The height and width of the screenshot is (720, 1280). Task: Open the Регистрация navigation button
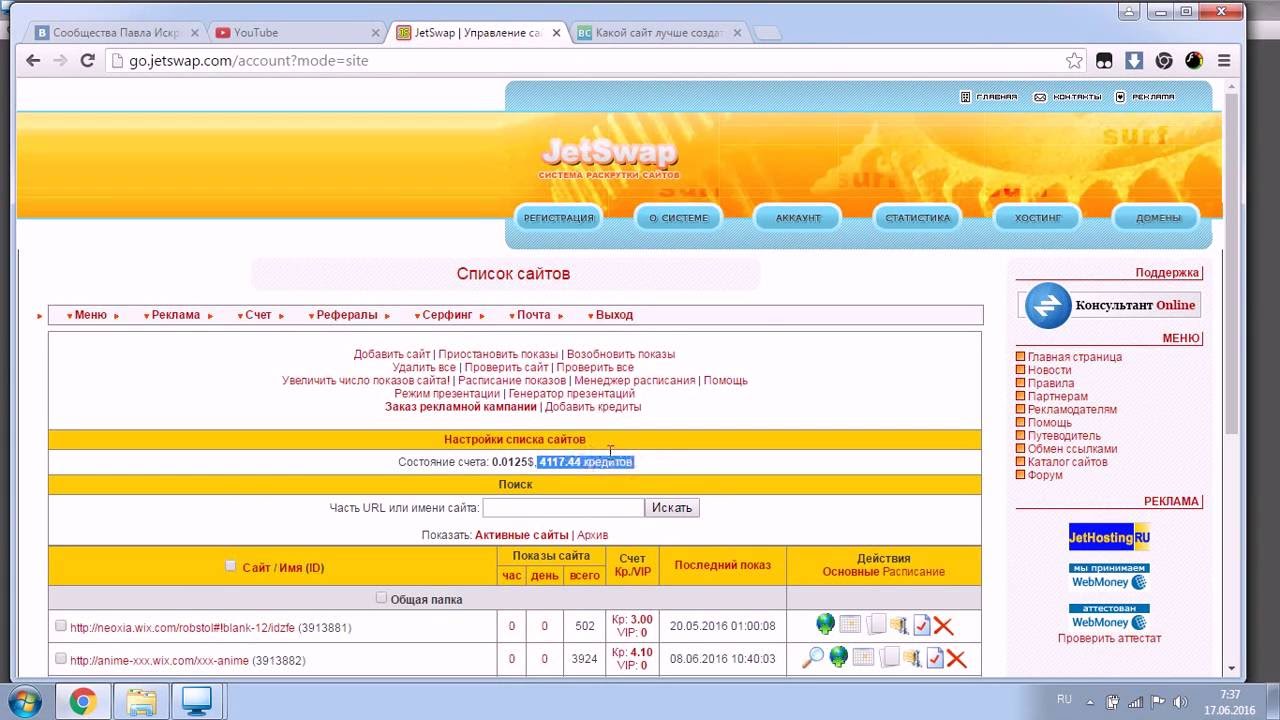pyautogui.click(x=559, y=217)
